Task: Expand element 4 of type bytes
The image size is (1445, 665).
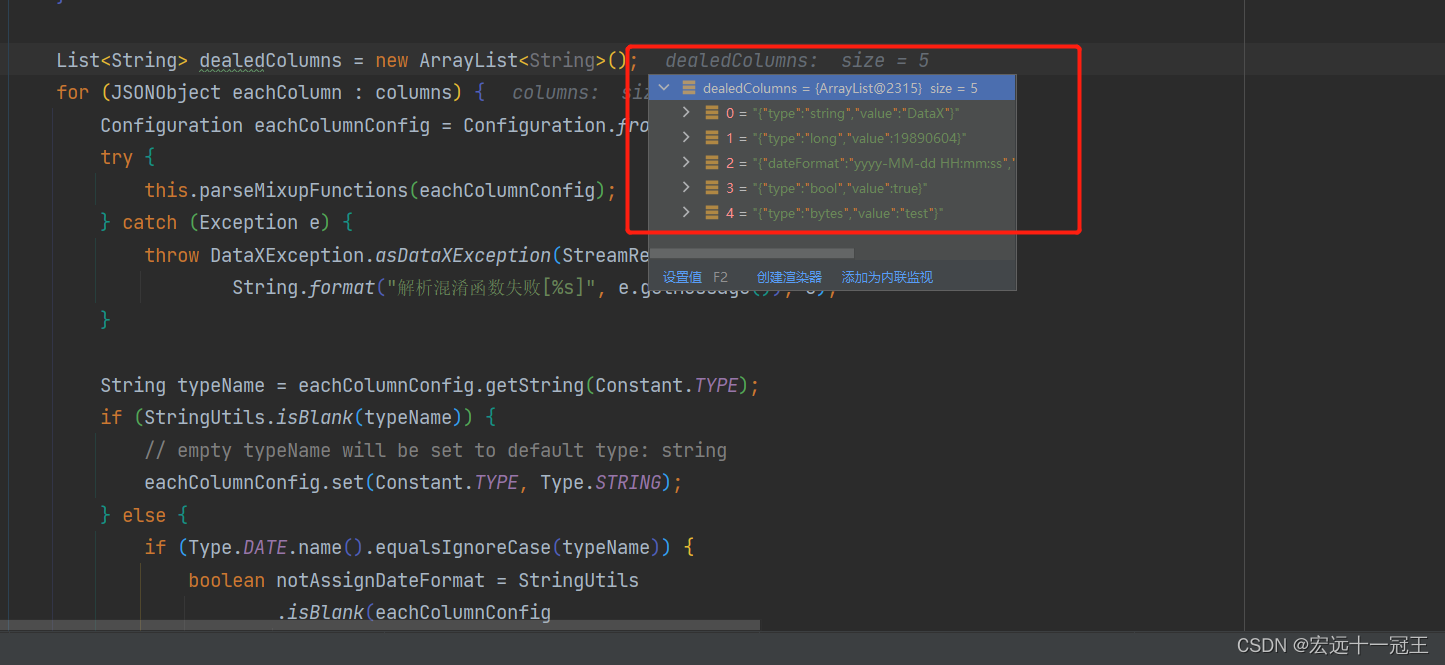Action: point(686,212)
